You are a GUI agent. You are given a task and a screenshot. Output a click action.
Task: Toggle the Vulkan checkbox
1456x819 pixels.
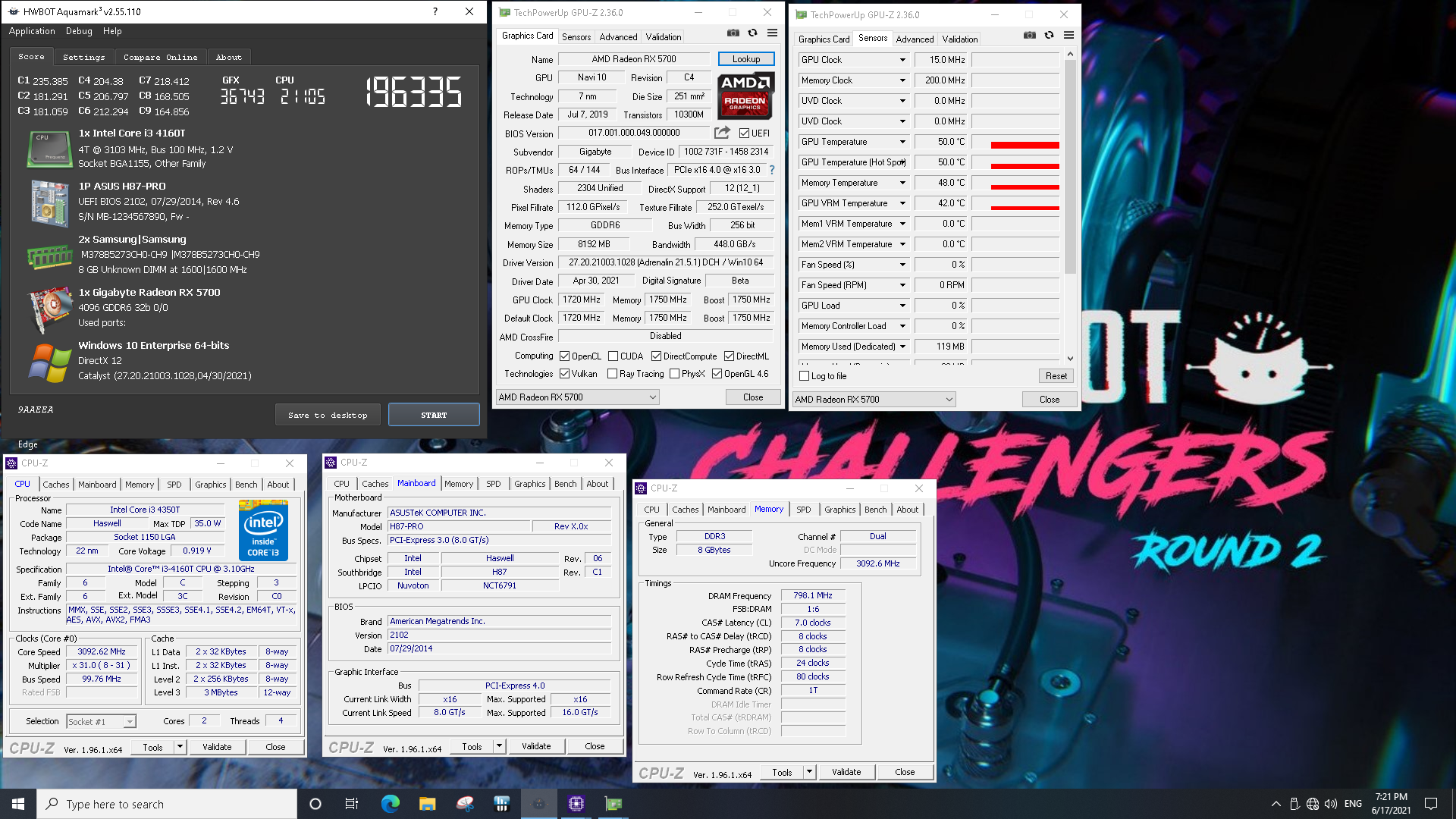[x=564, y=374]
